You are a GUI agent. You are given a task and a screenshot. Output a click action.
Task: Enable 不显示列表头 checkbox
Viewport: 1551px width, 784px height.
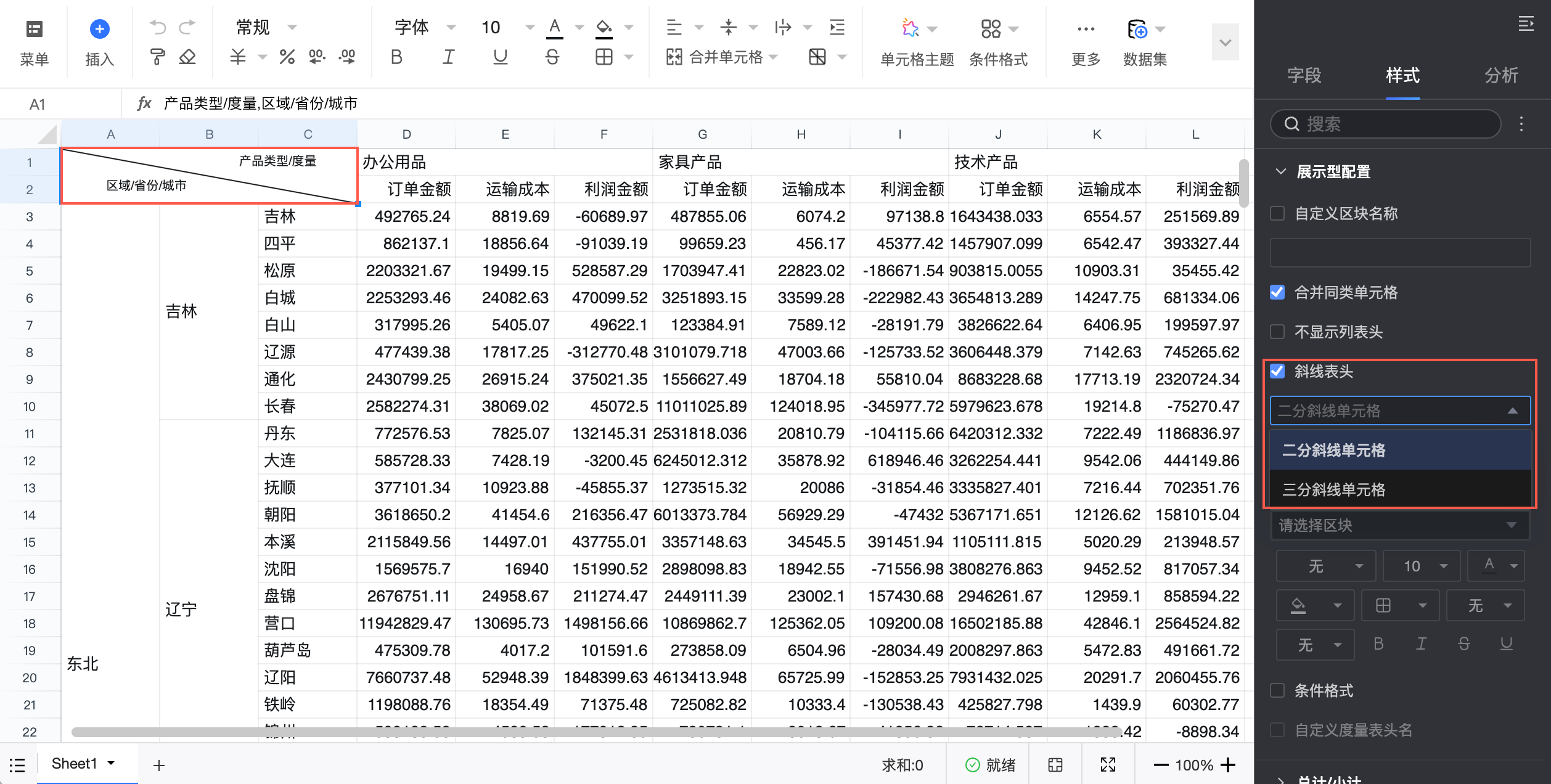[x=1277, y=332]
